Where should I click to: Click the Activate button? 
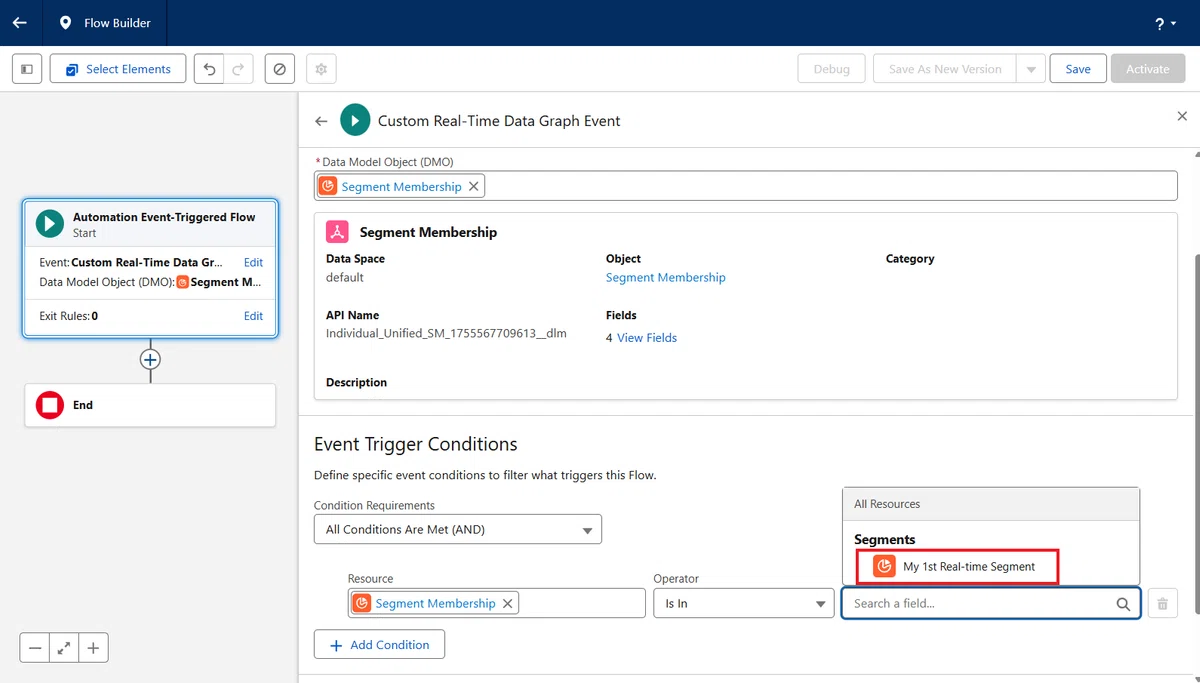click(x=1148, y=69)
